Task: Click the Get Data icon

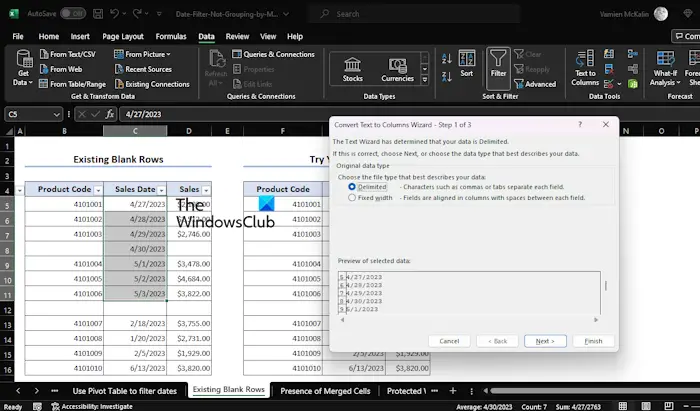Action: (x=23, y=68)
